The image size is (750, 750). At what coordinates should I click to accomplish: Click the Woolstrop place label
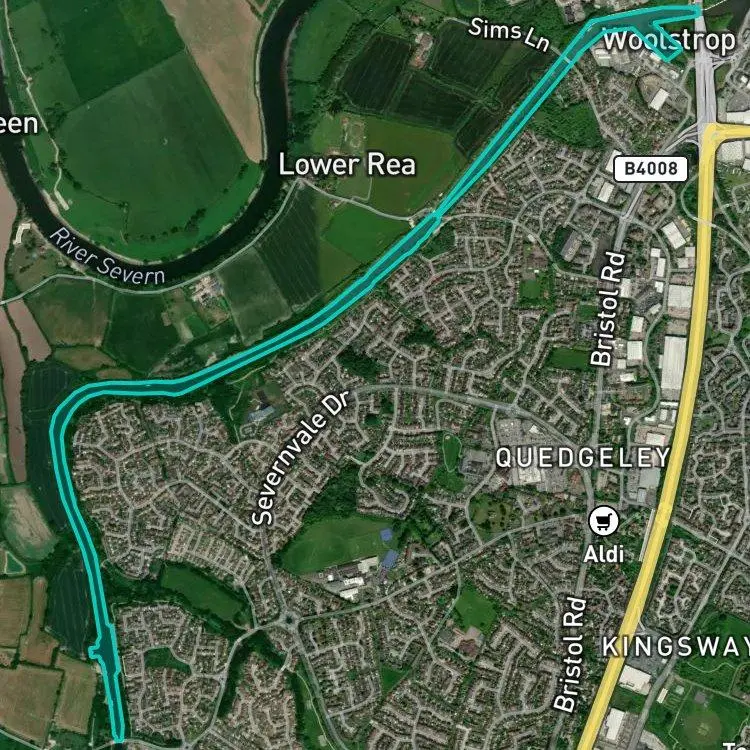pos(670,41)
